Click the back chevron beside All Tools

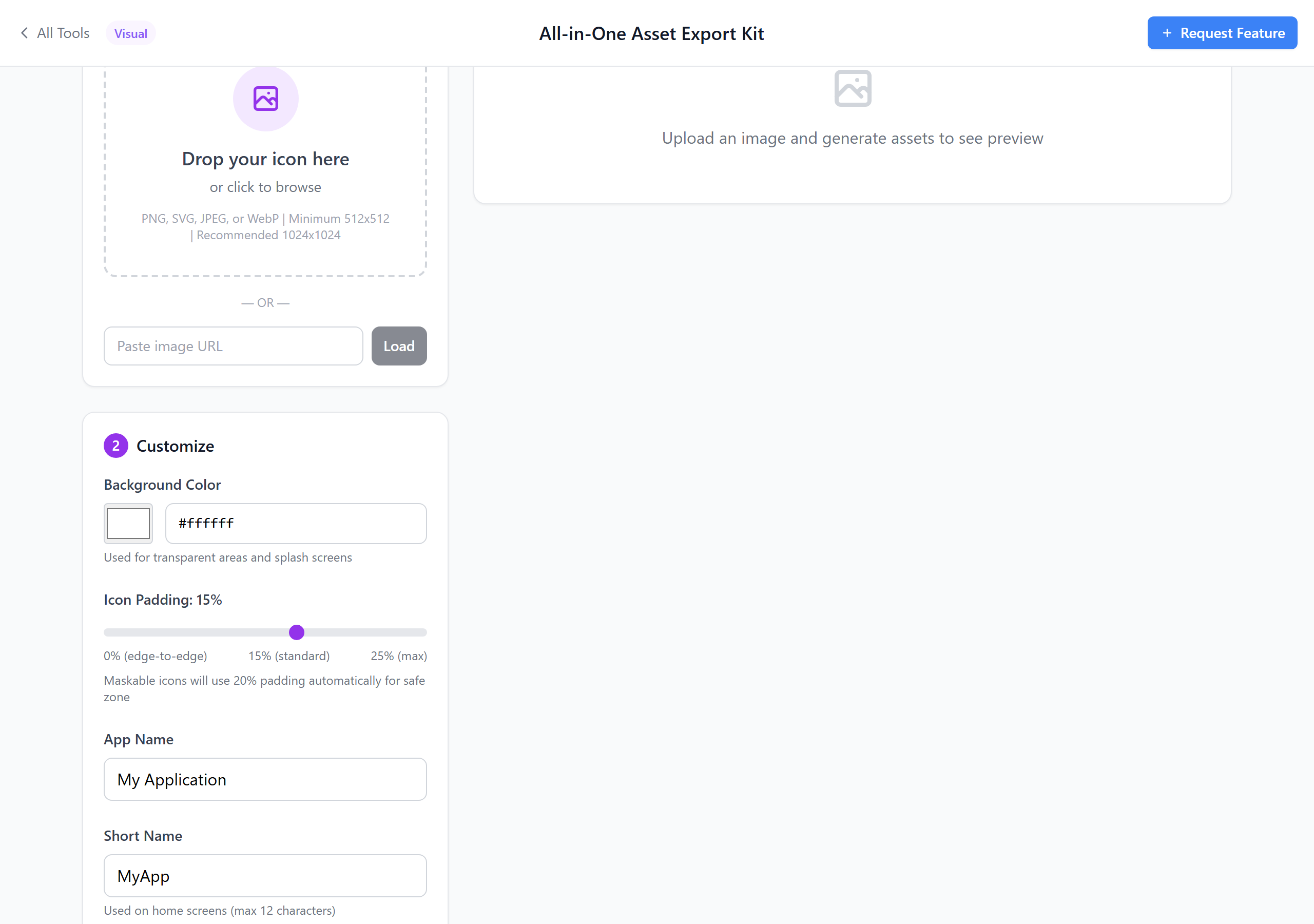[24, 33]
